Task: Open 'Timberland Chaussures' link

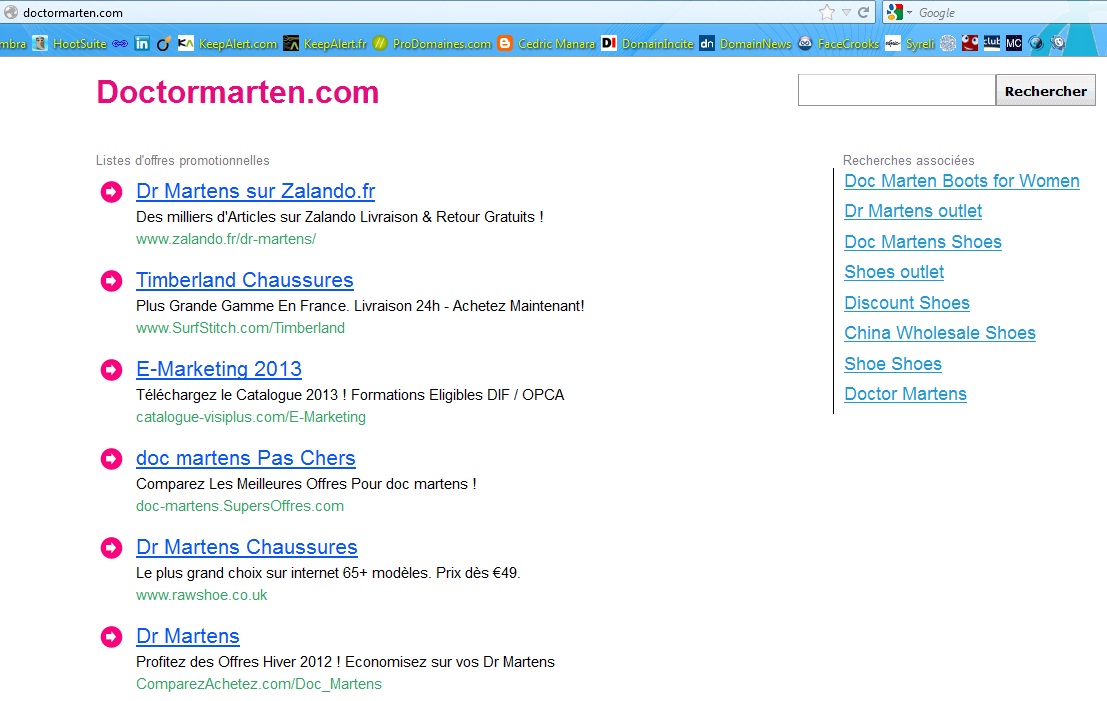Action: [244, 280]
